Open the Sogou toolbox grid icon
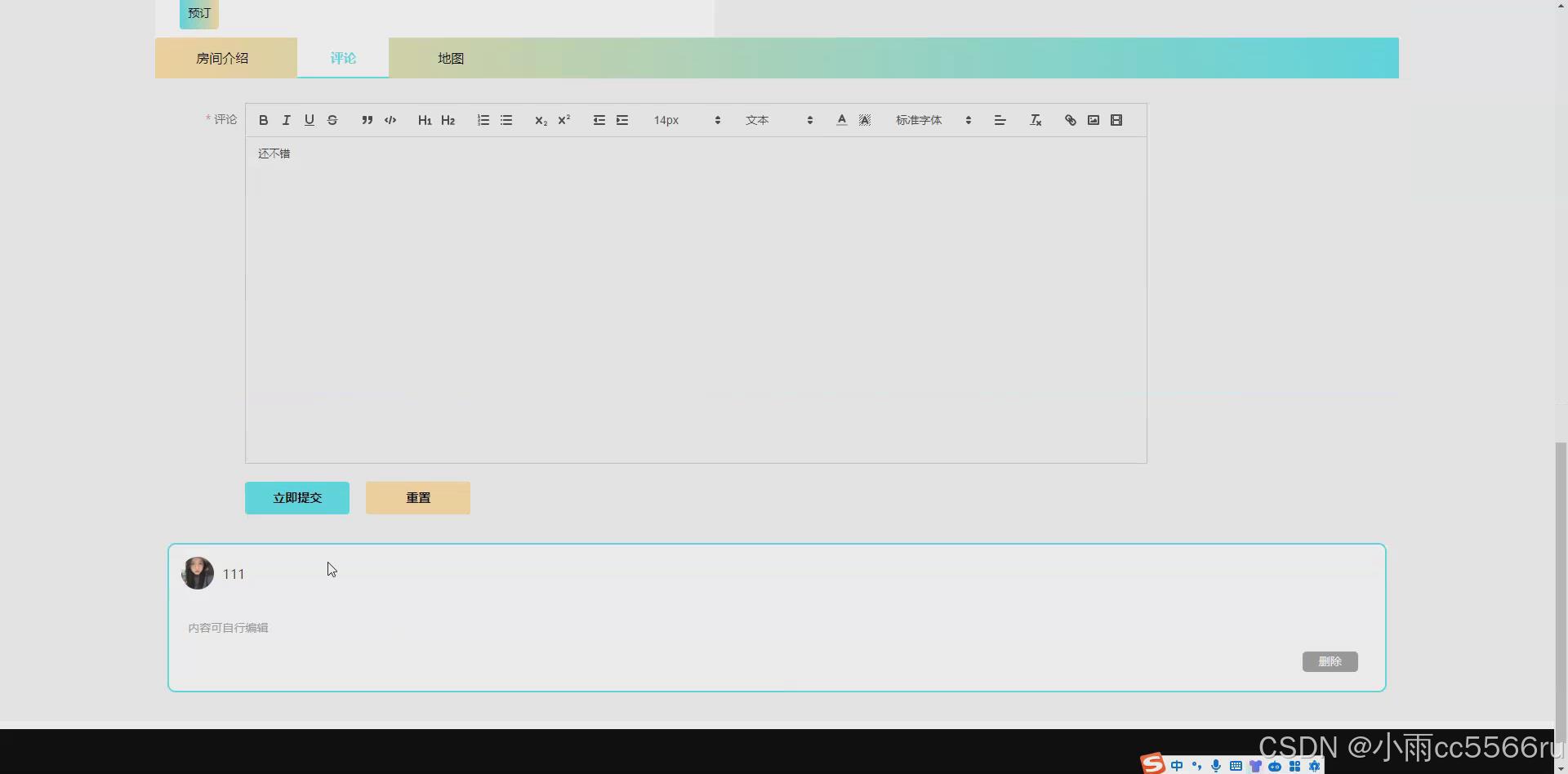 1294,766
